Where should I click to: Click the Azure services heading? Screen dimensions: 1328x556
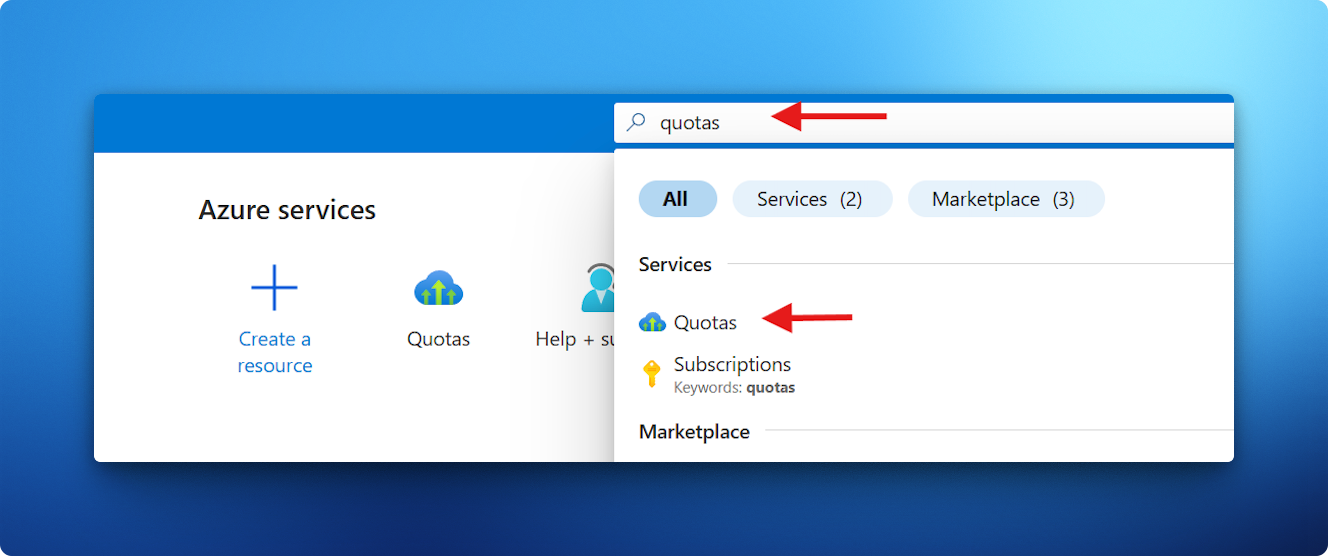[287, 210]
